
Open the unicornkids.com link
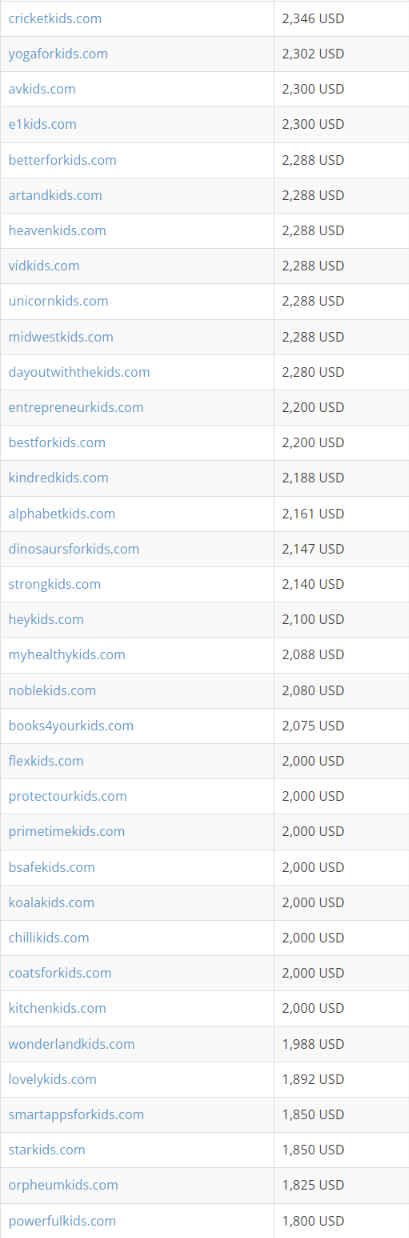point(58,301)
